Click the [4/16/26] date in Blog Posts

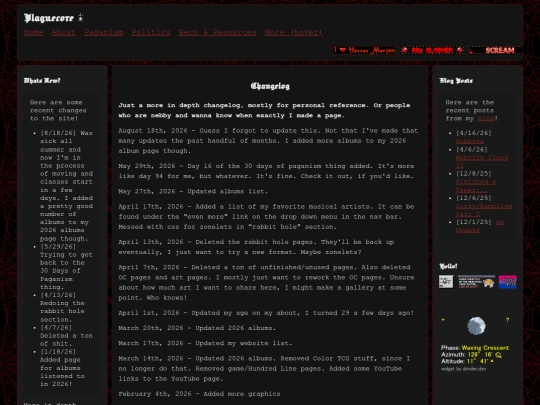(474, 133)
